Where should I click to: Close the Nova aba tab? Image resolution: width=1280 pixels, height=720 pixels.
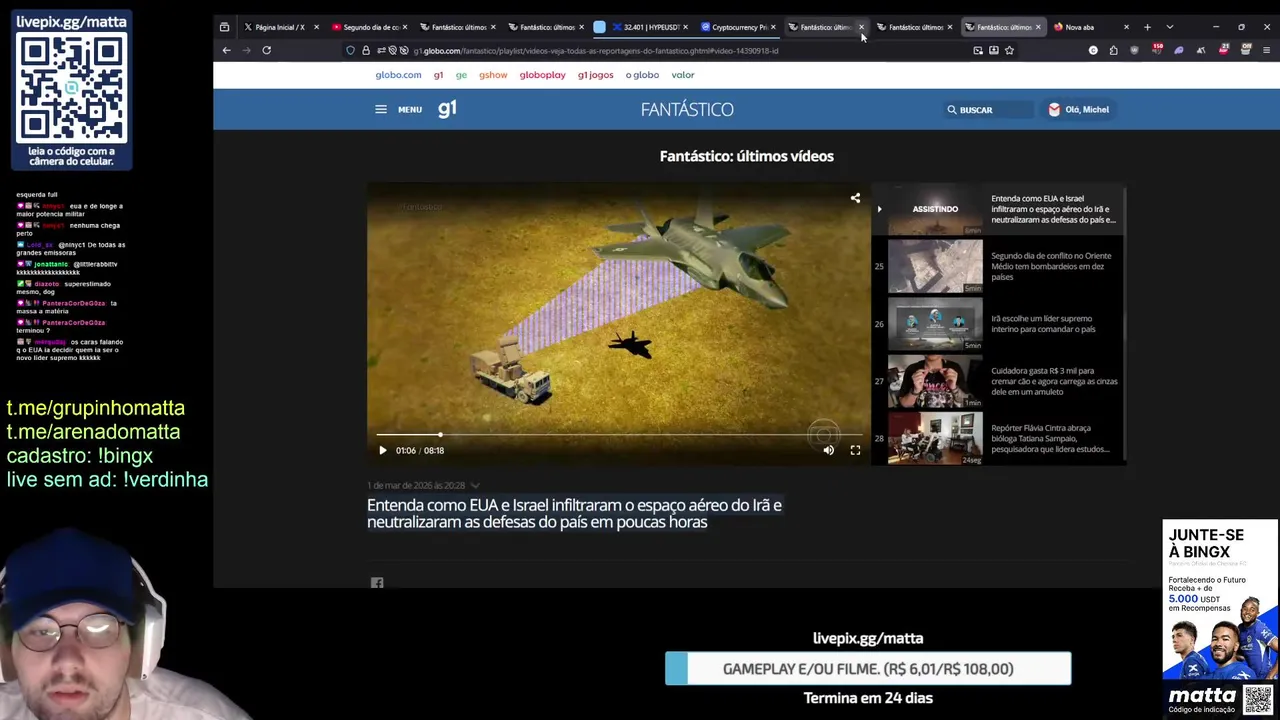(x=1126, y=27)
